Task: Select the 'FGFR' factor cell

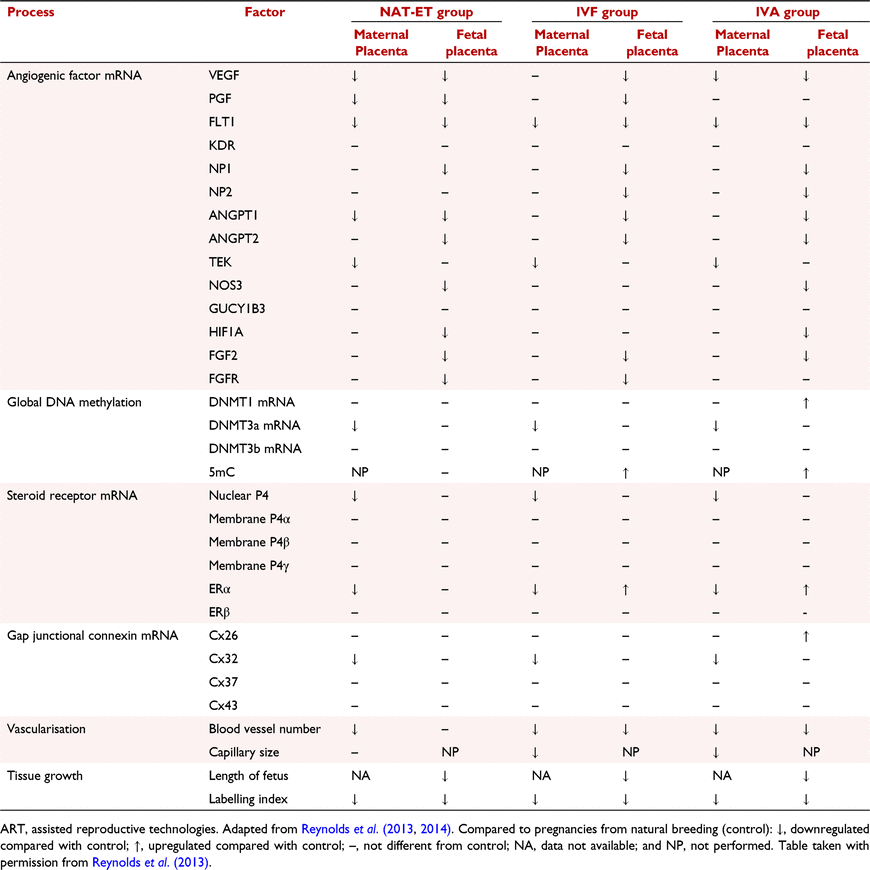Action: coord(224,378)
